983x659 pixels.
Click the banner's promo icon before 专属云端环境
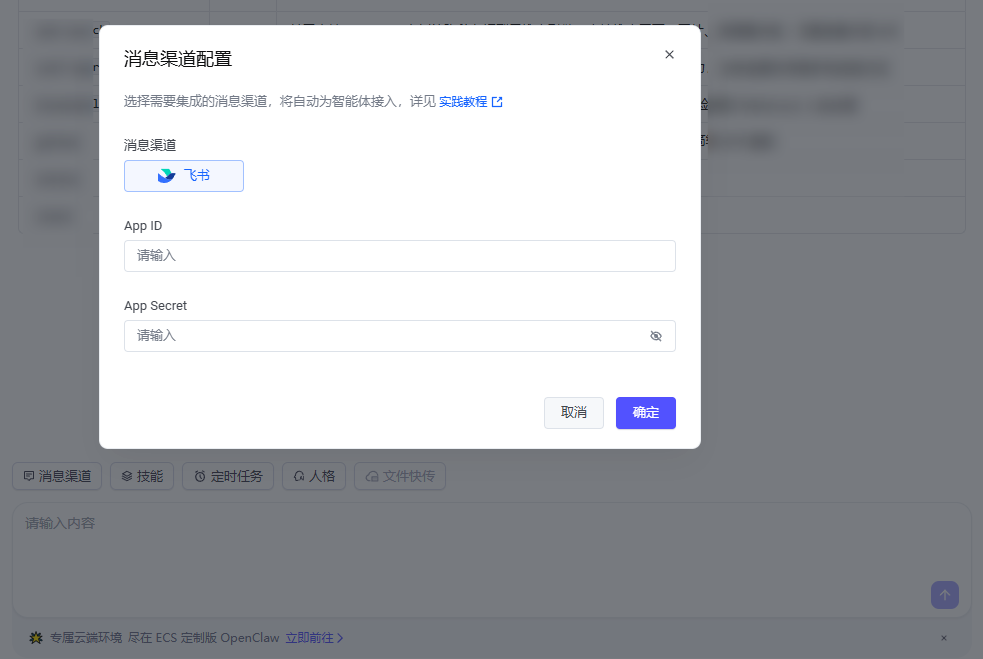(36, 638)
